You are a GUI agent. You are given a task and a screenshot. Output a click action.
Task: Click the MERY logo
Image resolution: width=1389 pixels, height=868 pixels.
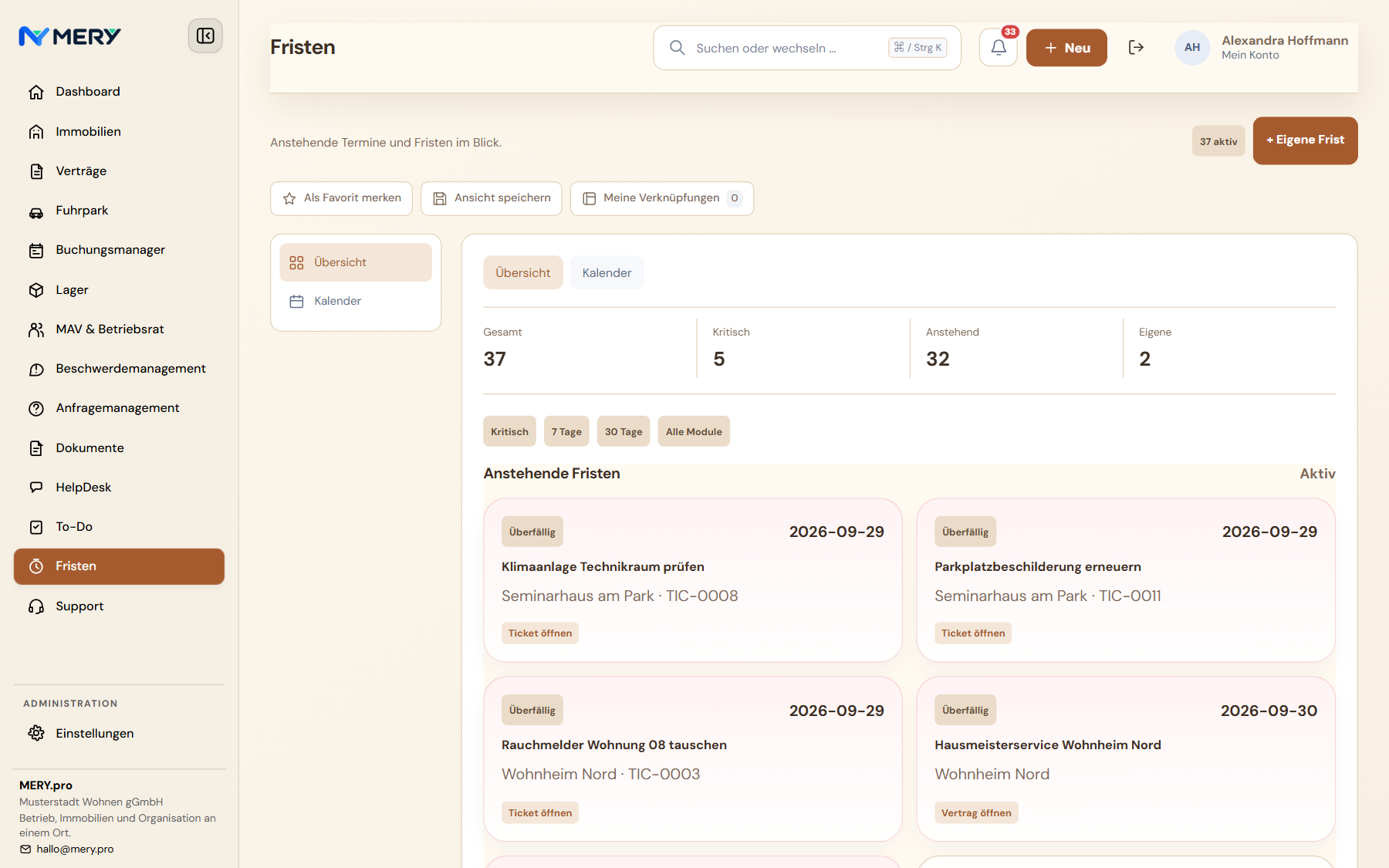pyautogui.click(x=69, y=36)
